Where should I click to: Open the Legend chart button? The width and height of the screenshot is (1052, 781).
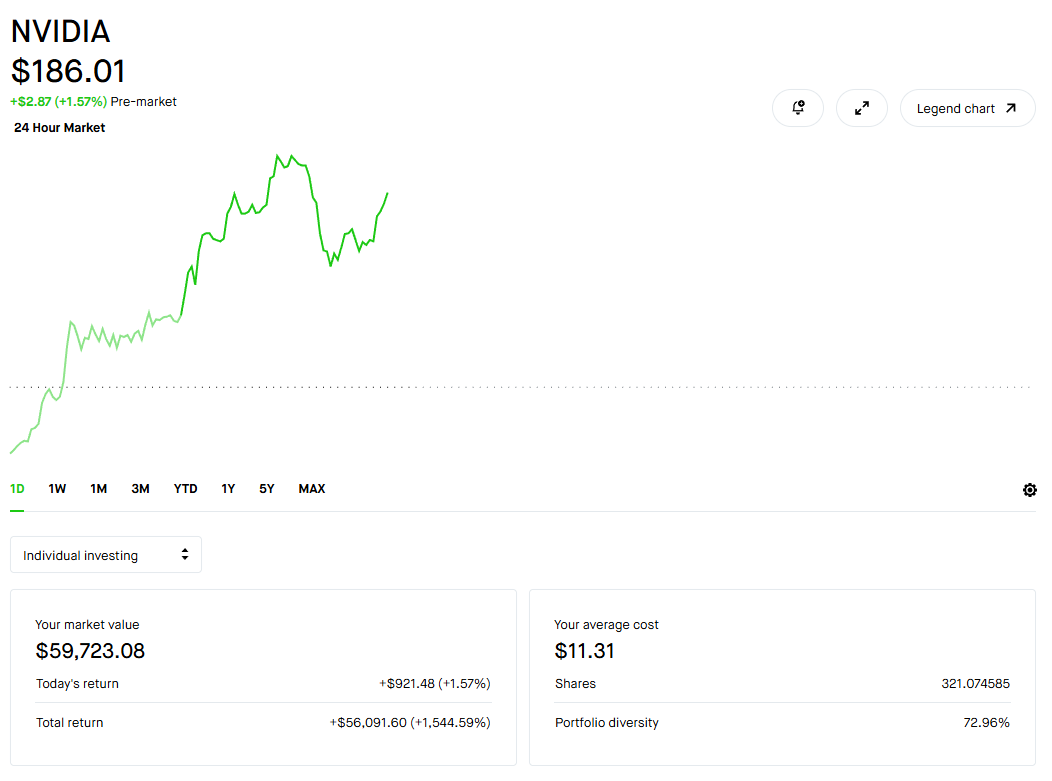[x=967, y=108]
